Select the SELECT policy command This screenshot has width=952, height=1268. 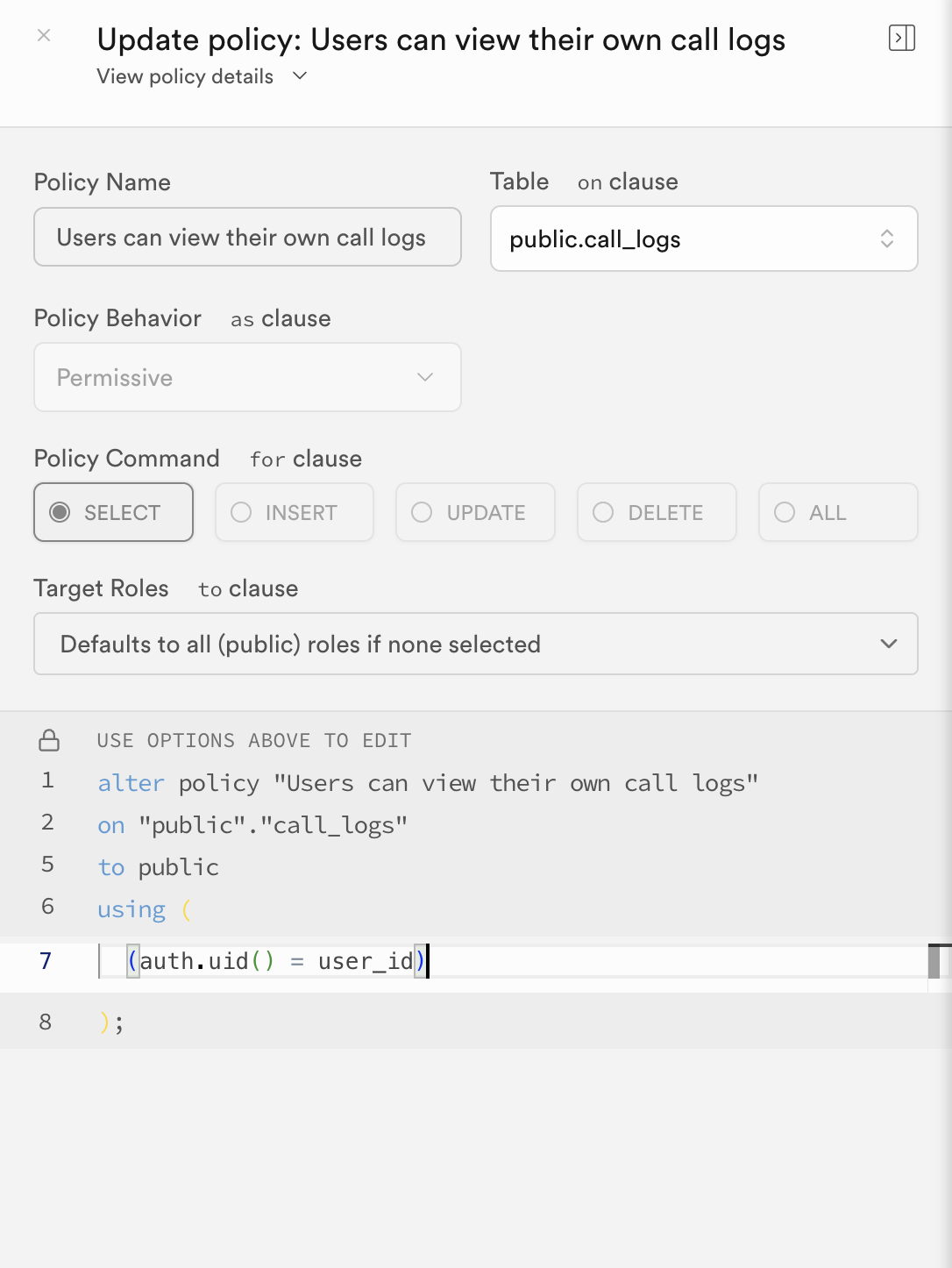pyautogui.click(x=114, y=512)
